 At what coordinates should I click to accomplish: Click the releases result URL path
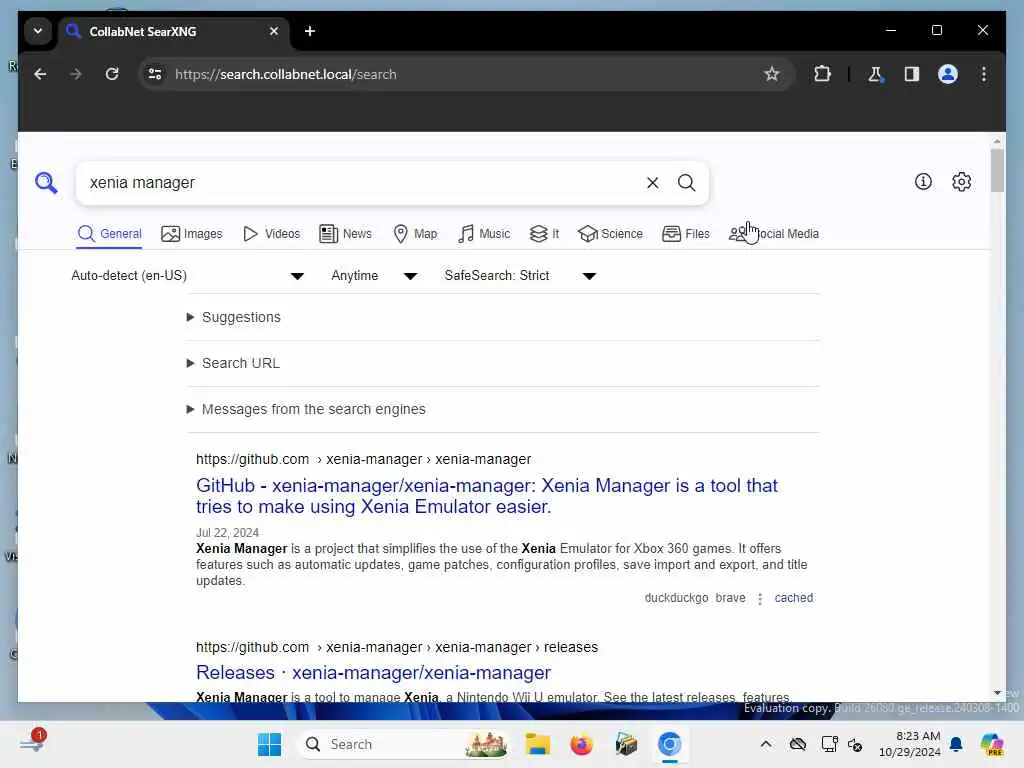click(x=397, y=648)
